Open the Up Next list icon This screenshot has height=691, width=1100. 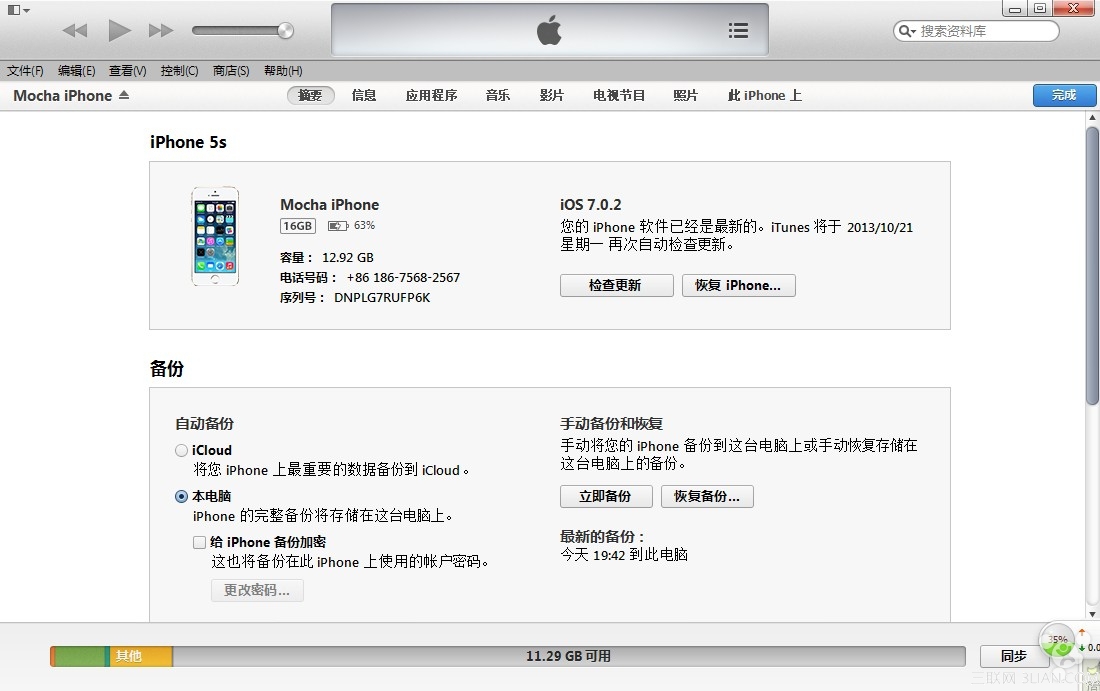(x=738, y=30)
